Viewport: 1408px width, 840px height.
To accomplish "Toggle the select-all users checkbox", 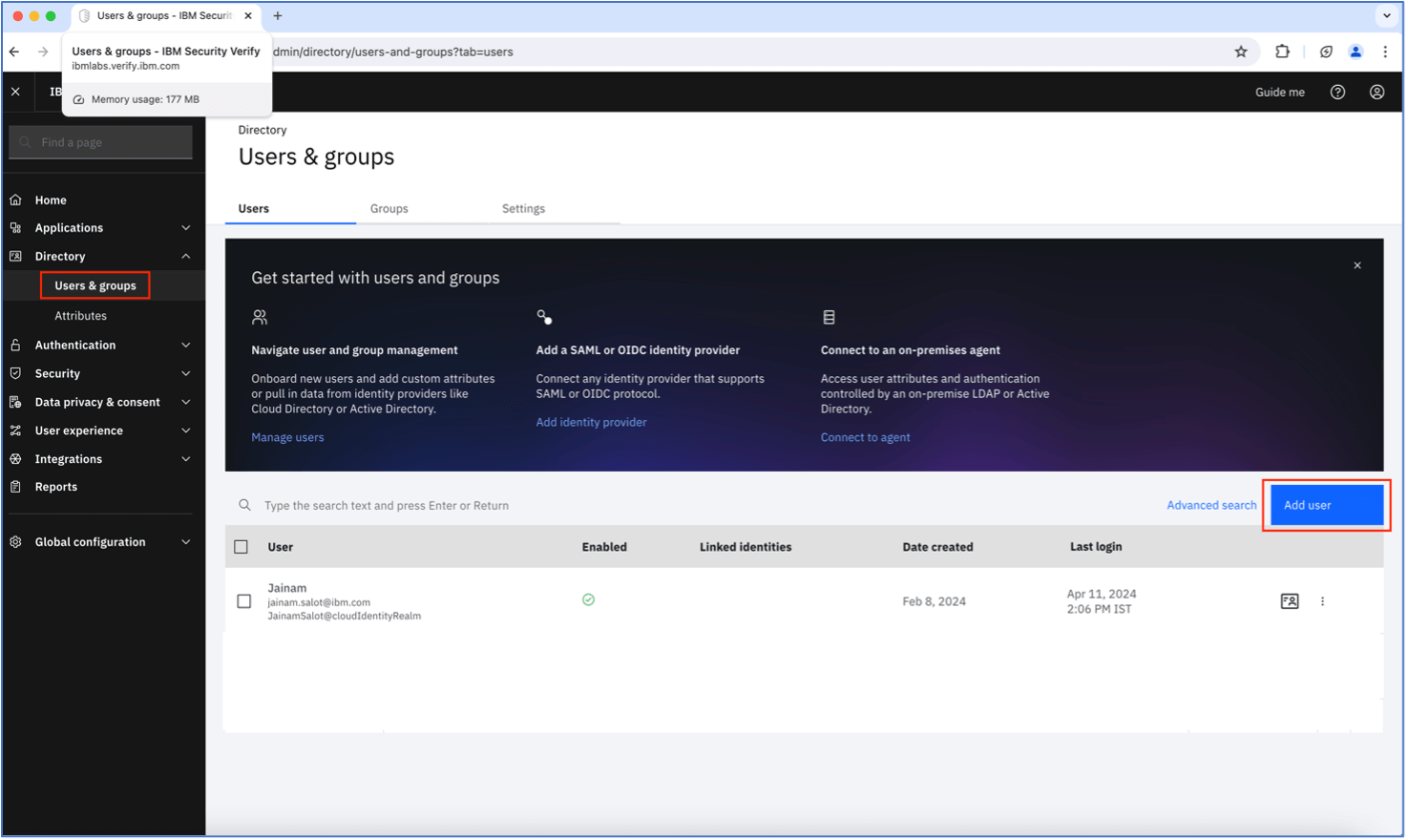I will coord(242,547).
